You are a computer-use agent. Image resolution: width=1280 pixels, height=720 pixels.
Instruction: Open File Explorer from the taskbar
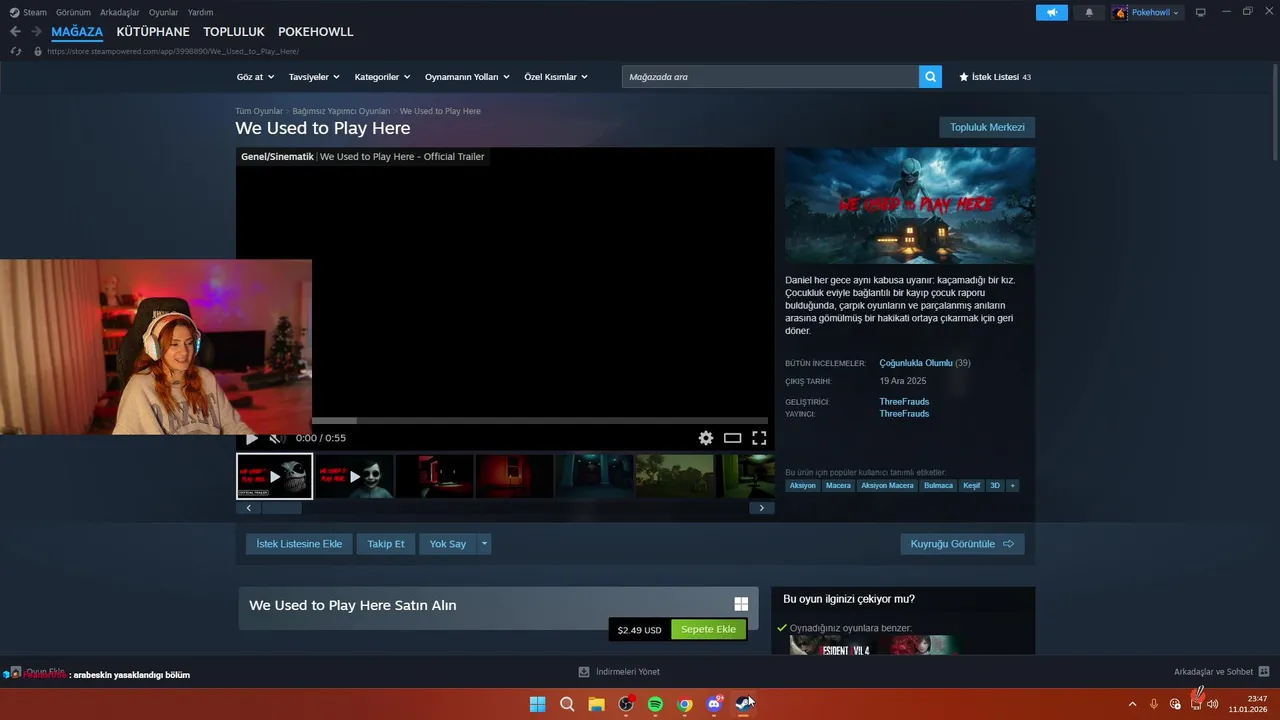[x=596, y=704]
